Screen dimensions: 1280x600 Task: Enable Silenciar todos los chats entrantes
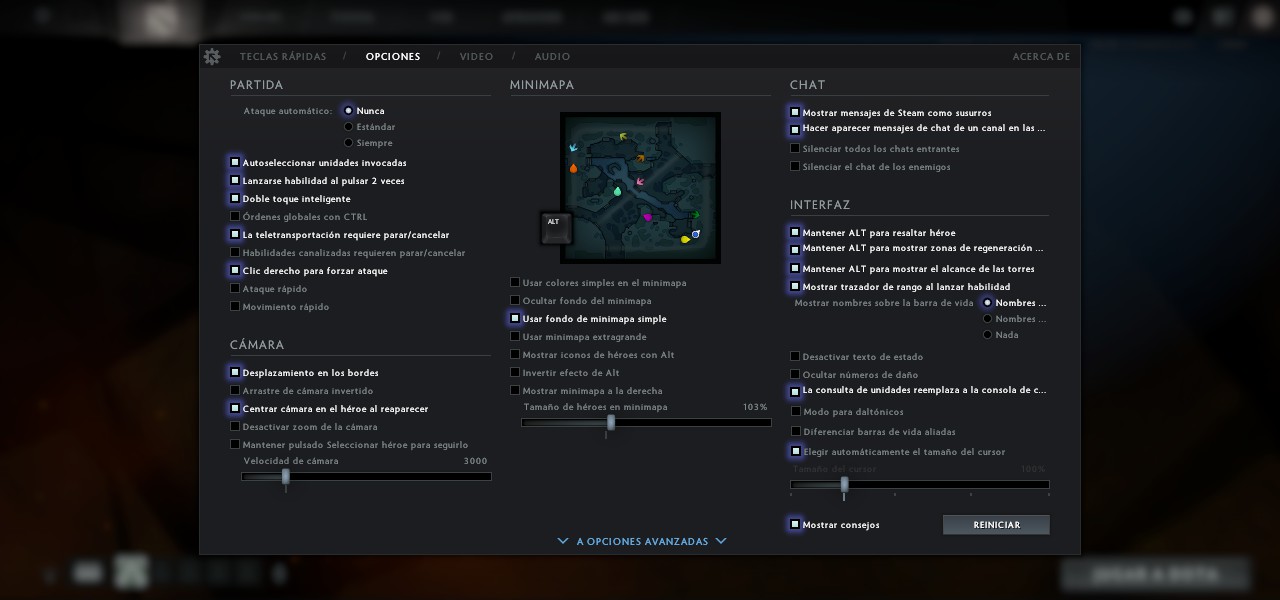(795, 148)
